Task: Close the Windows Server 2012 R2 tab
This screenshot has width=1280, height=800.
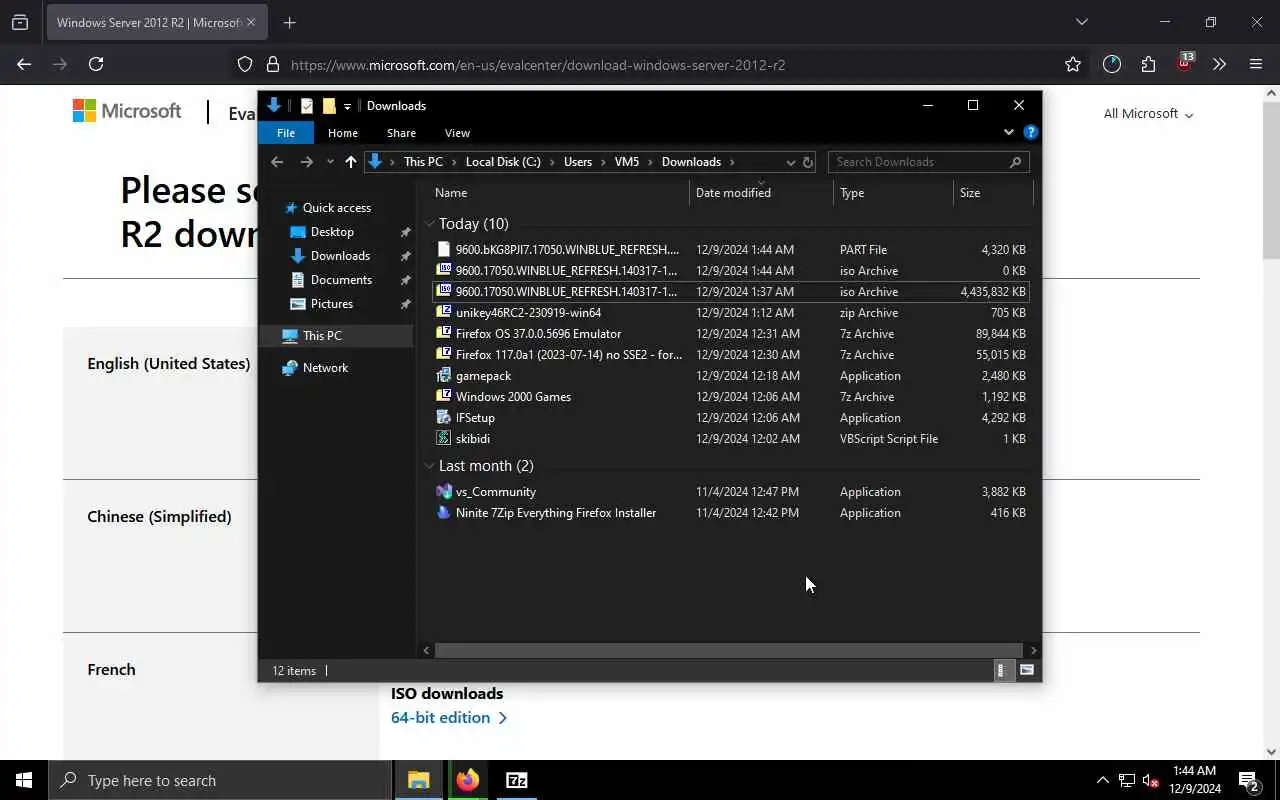Action: tap(251, 22)
